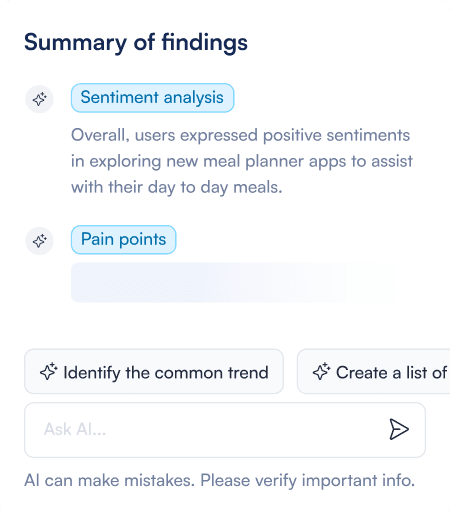The image size is (450, 516).
Task: Click the Summary of findings heading
Action: (x=136, y=43)
